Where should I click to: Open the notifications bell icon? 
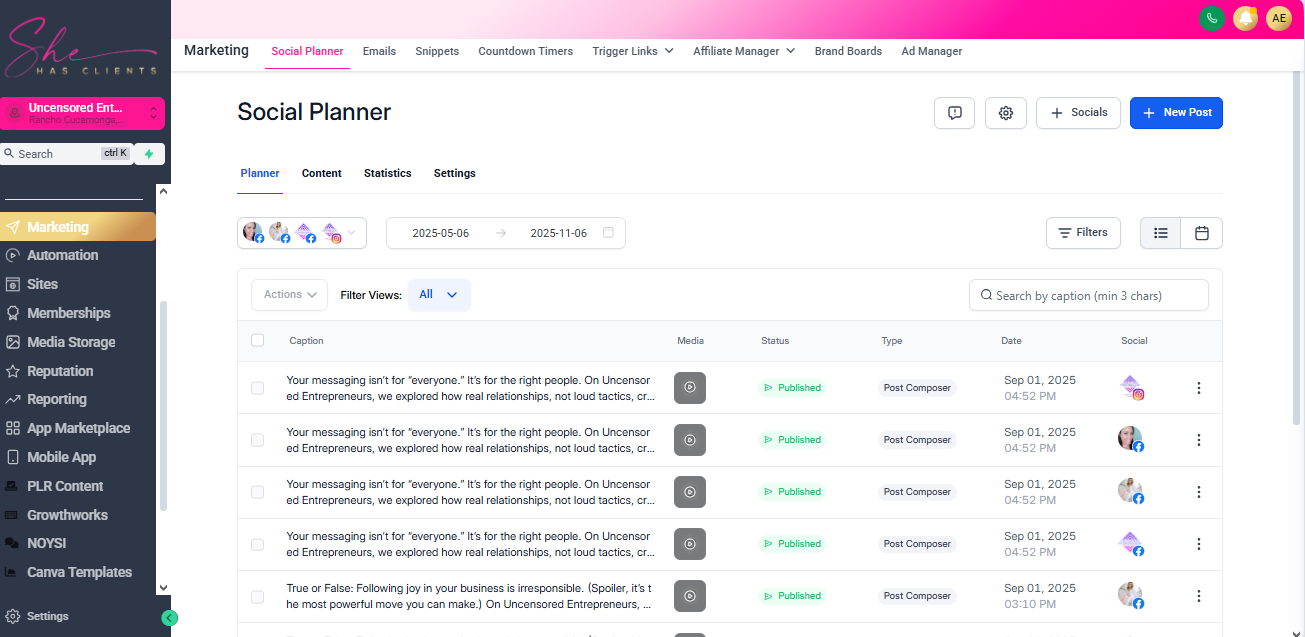point(1245,18)
